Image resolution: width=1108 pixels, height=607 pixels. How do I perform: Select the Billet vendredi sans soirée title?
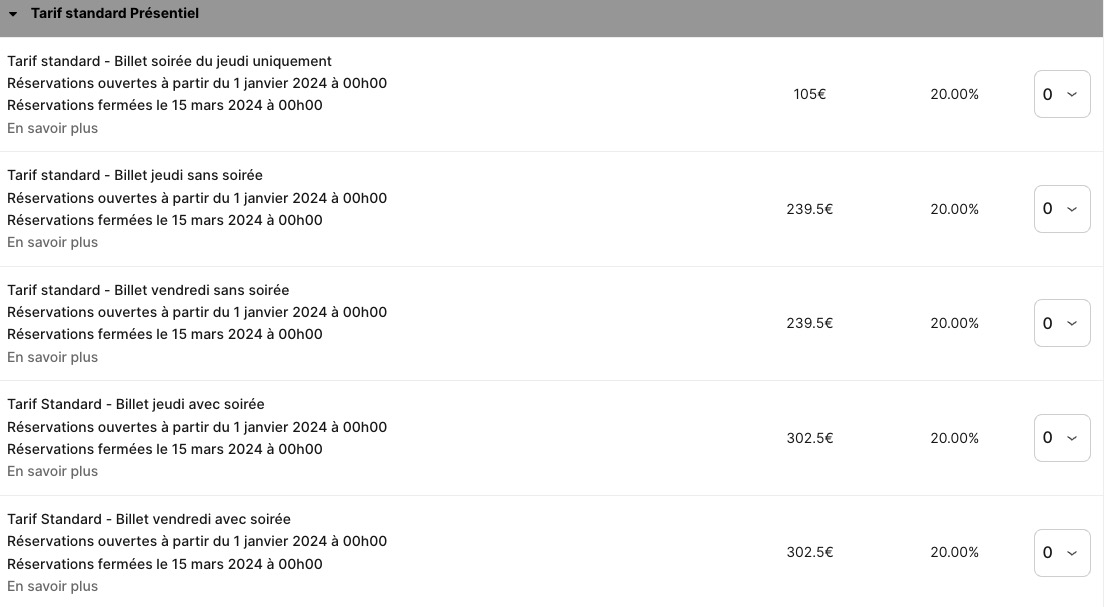pos(148,290)
